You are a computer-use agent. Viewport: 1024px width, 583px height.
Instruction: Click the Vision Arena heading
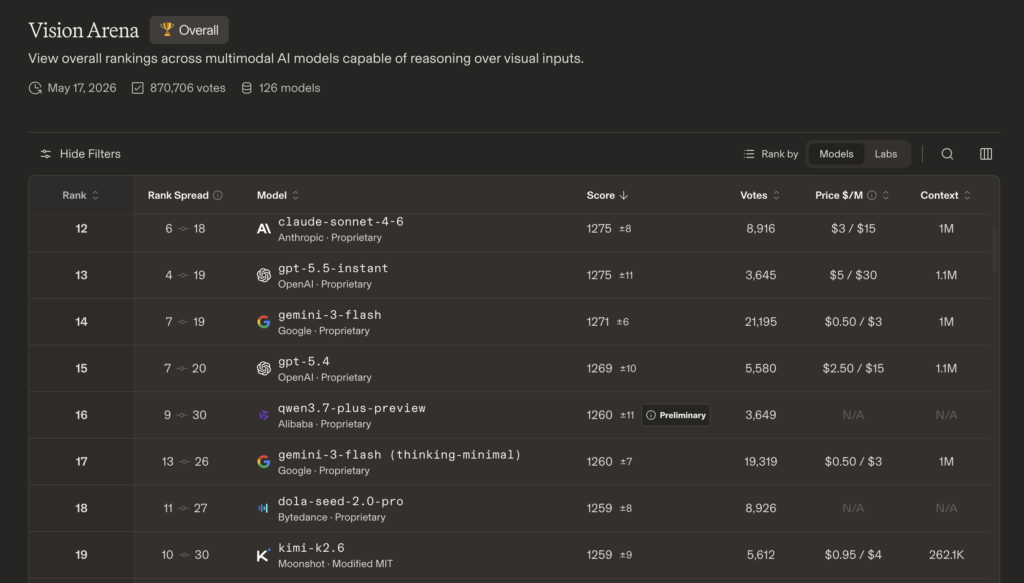pos(84,30)
